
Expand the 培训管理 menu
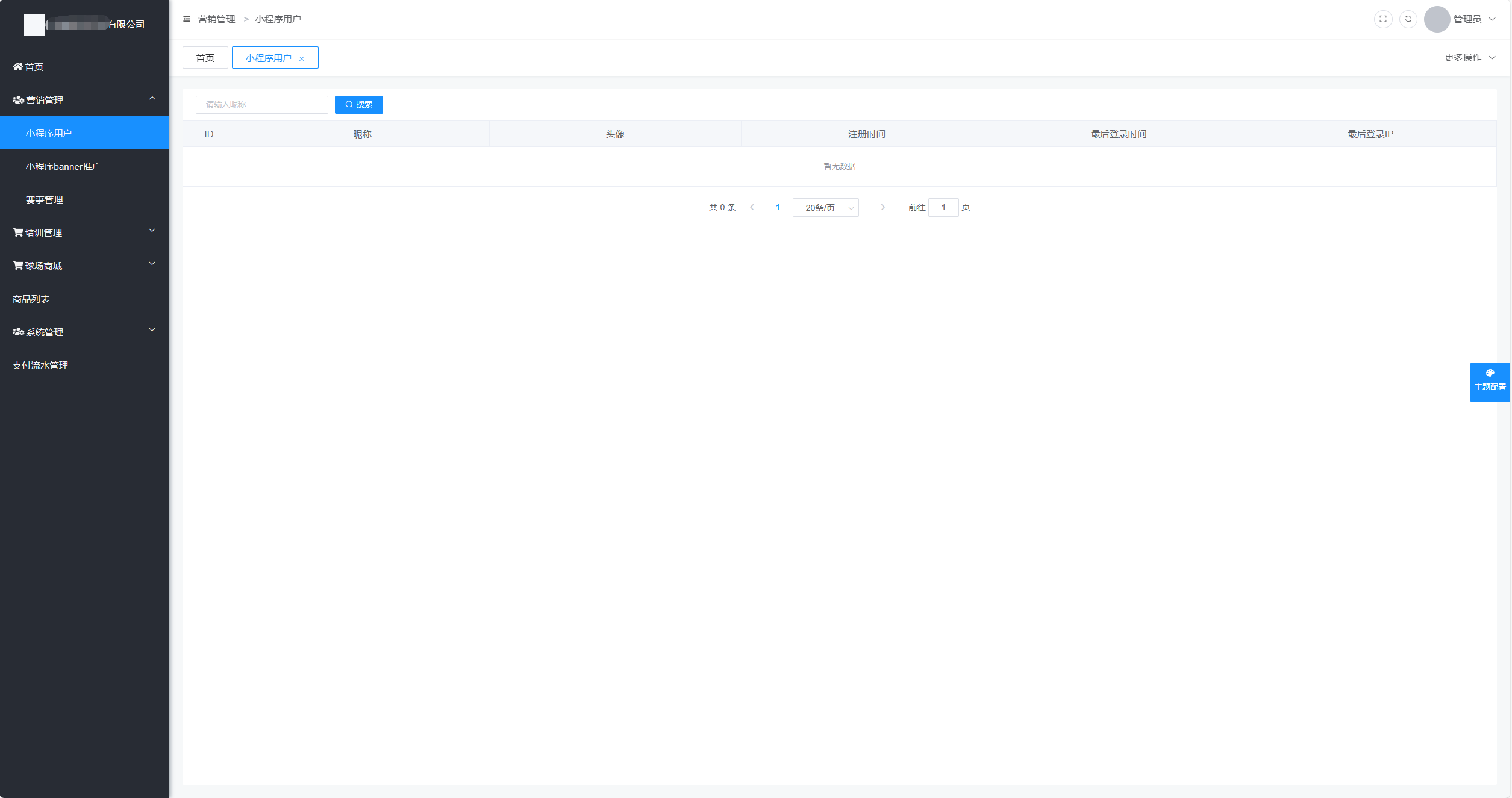(x=84, y=232)
